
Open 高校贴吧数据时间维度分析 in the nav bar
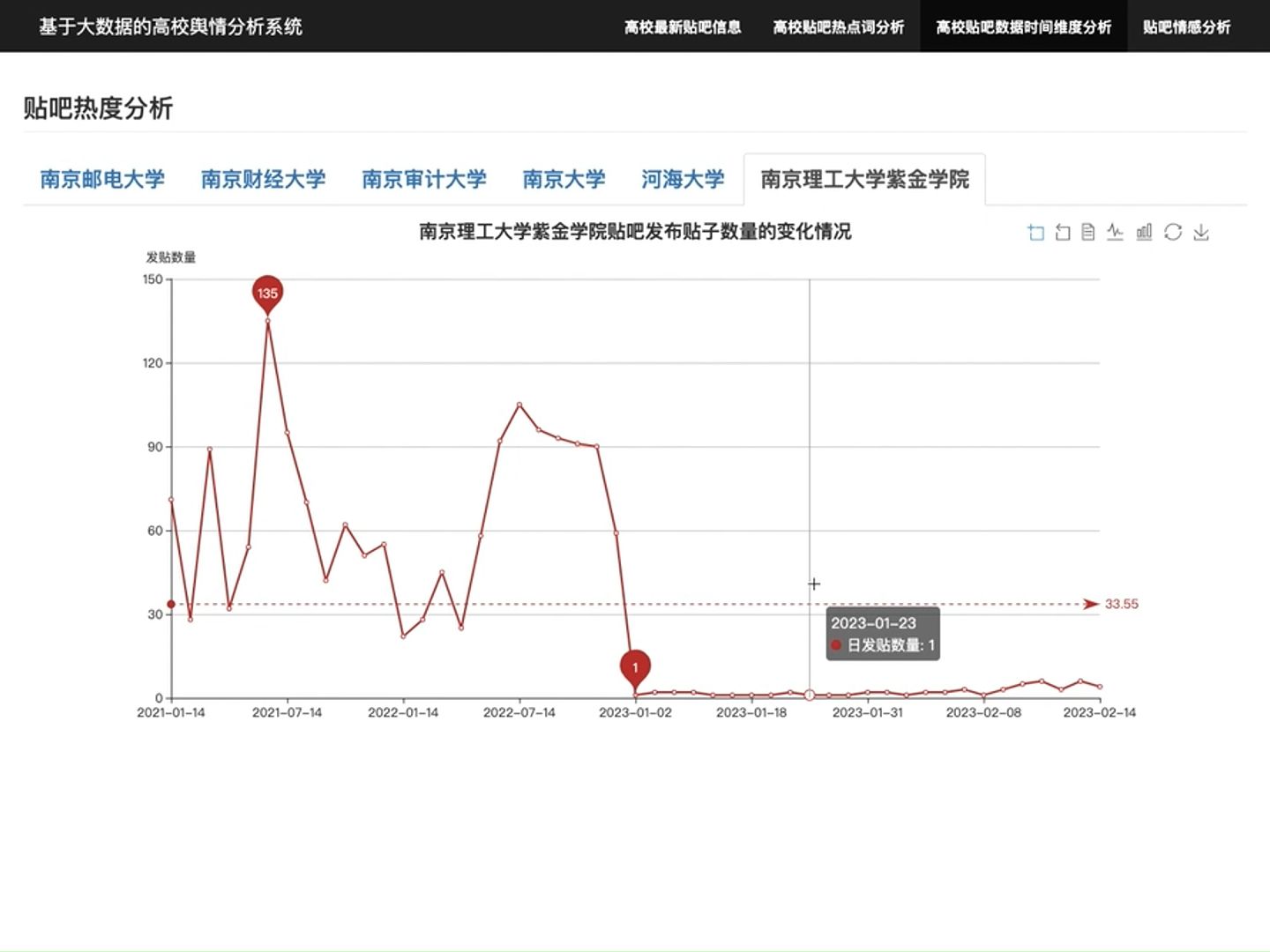click(x=1024, y=27)
